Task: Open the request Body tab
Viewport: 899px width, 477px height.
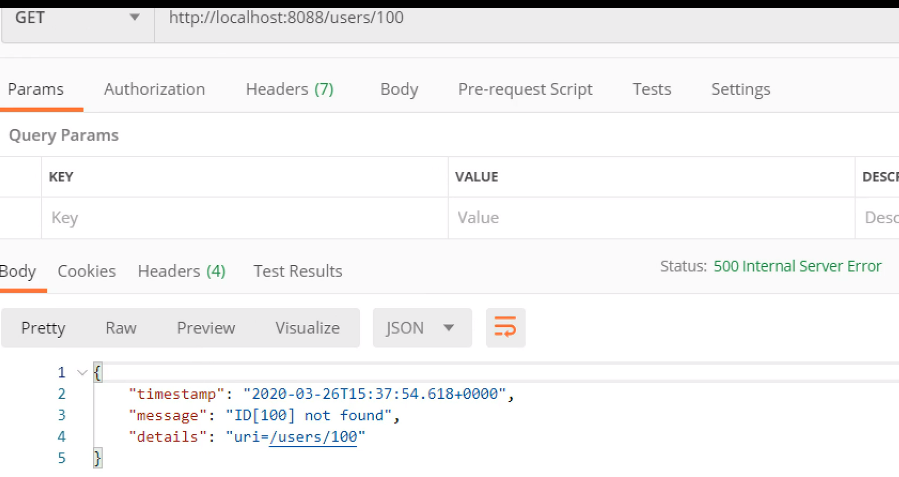Action: coord(399,89)
